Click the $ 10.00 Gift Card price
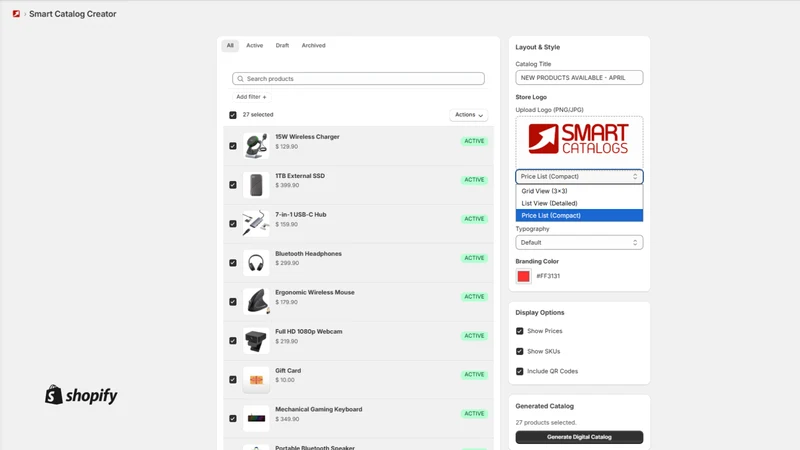The height and width of the screenshot is (450, 800). pyautogui.click(x=285, y=380)
